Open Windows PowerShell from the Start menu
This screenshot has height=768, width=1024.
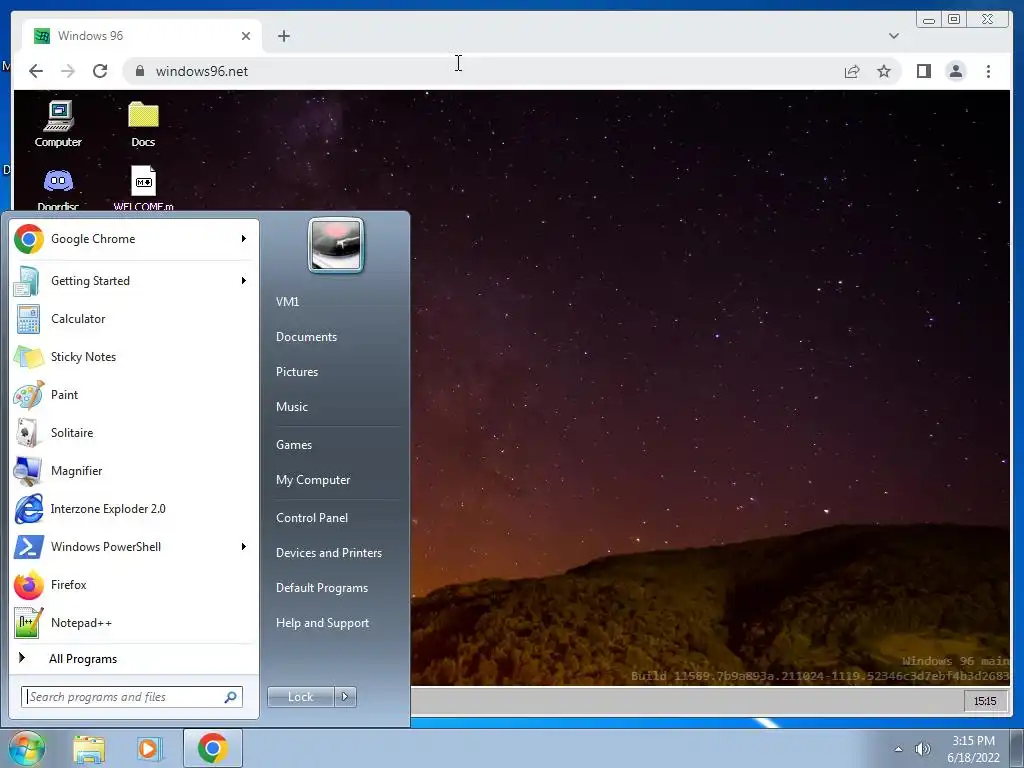pos(134,547)
